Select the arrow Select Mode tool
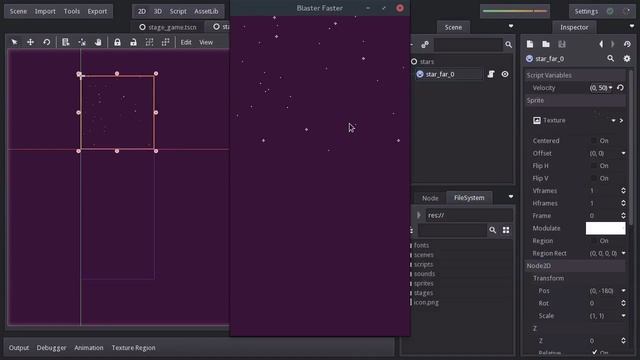Image resolution: width=640 pixels, height=360 pixels. (14, 42)
